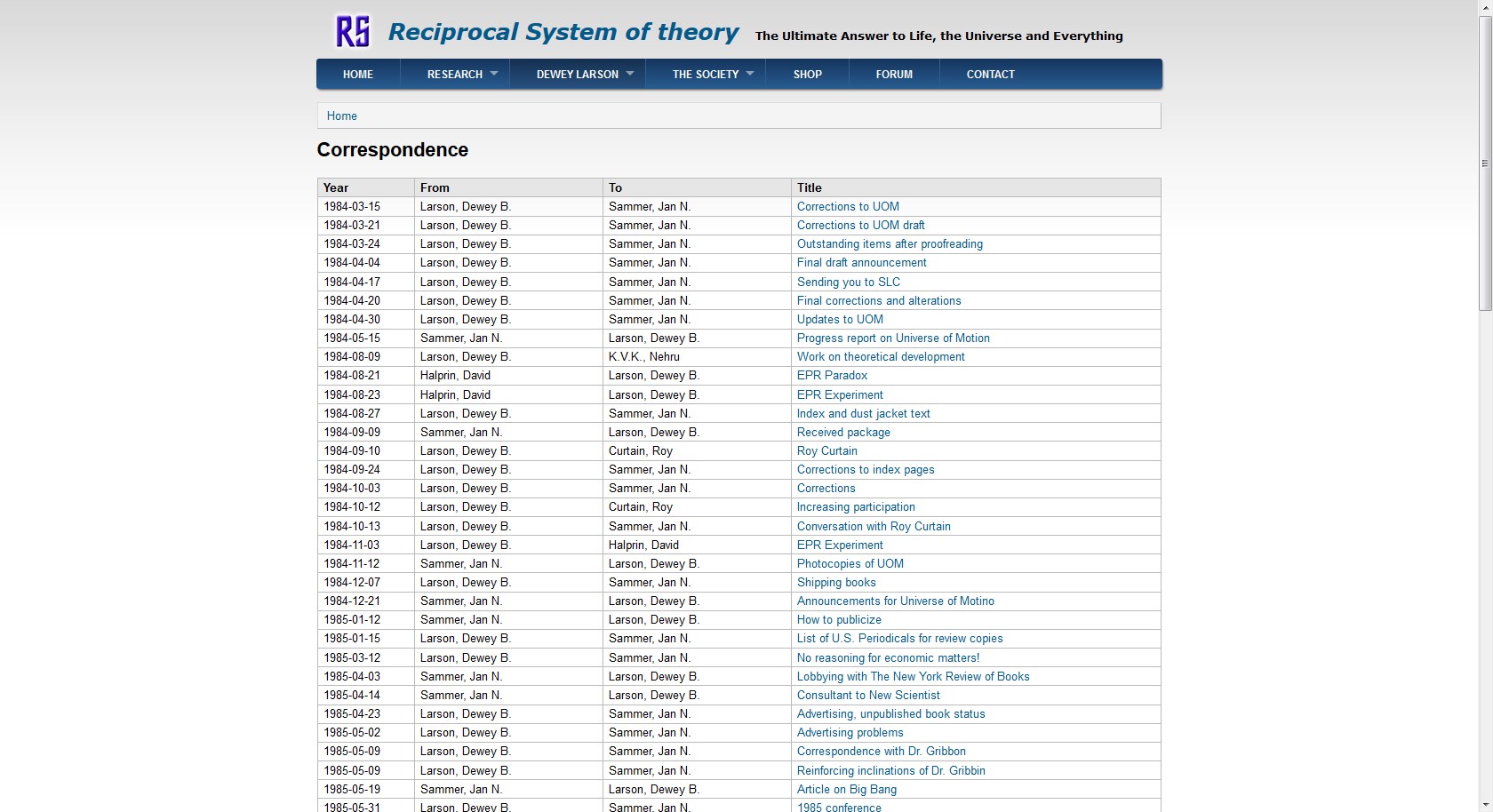Open the Home menu item
This screenshot has height=812, width=1493.
pos(358,75)
